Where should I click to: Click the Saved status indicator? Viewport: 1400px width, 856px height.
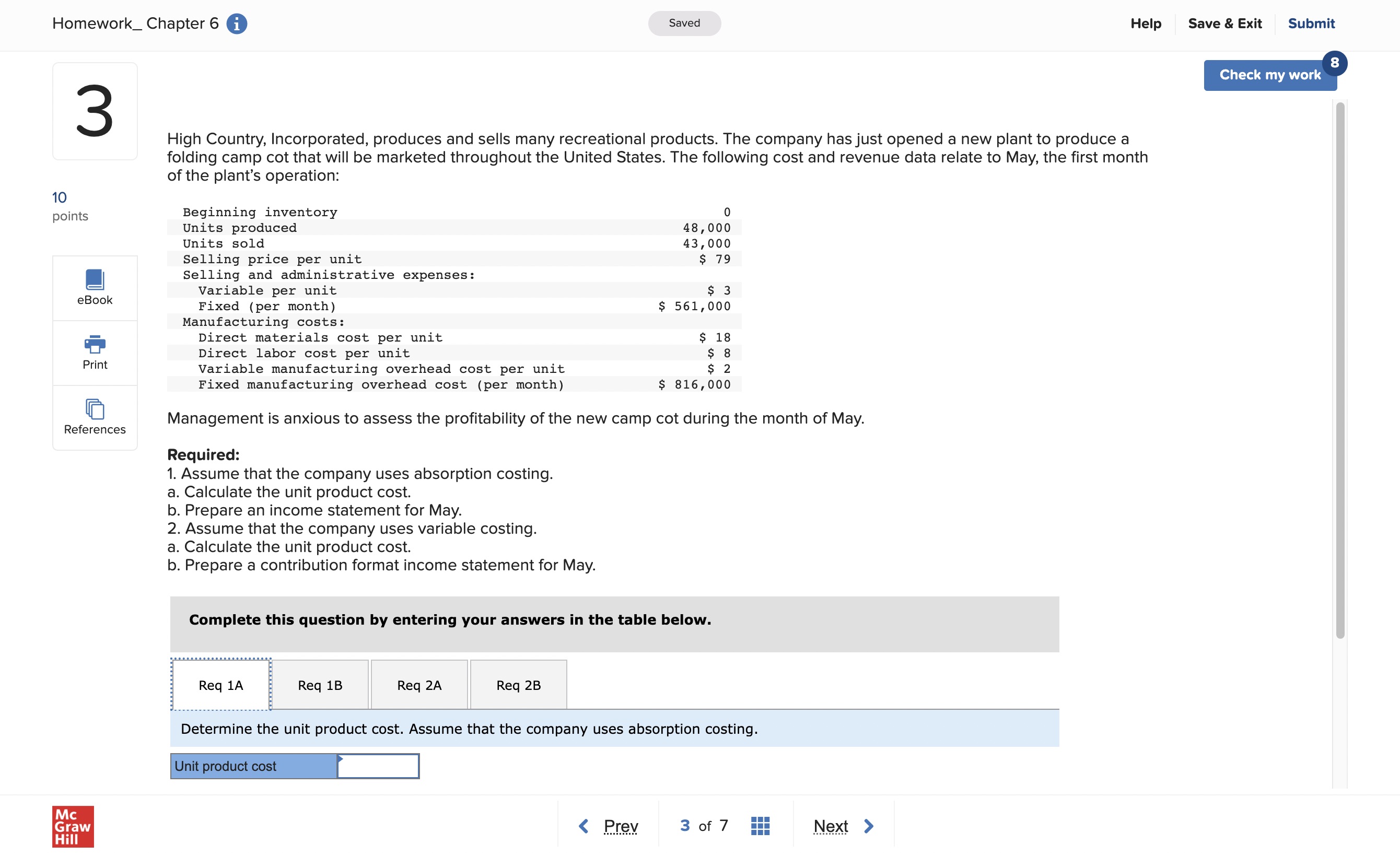click(x=684, y=23)
